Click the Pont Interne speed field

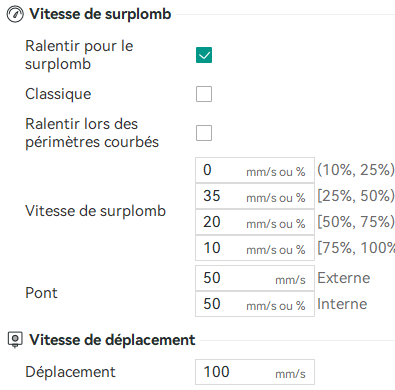click(255, 304)
